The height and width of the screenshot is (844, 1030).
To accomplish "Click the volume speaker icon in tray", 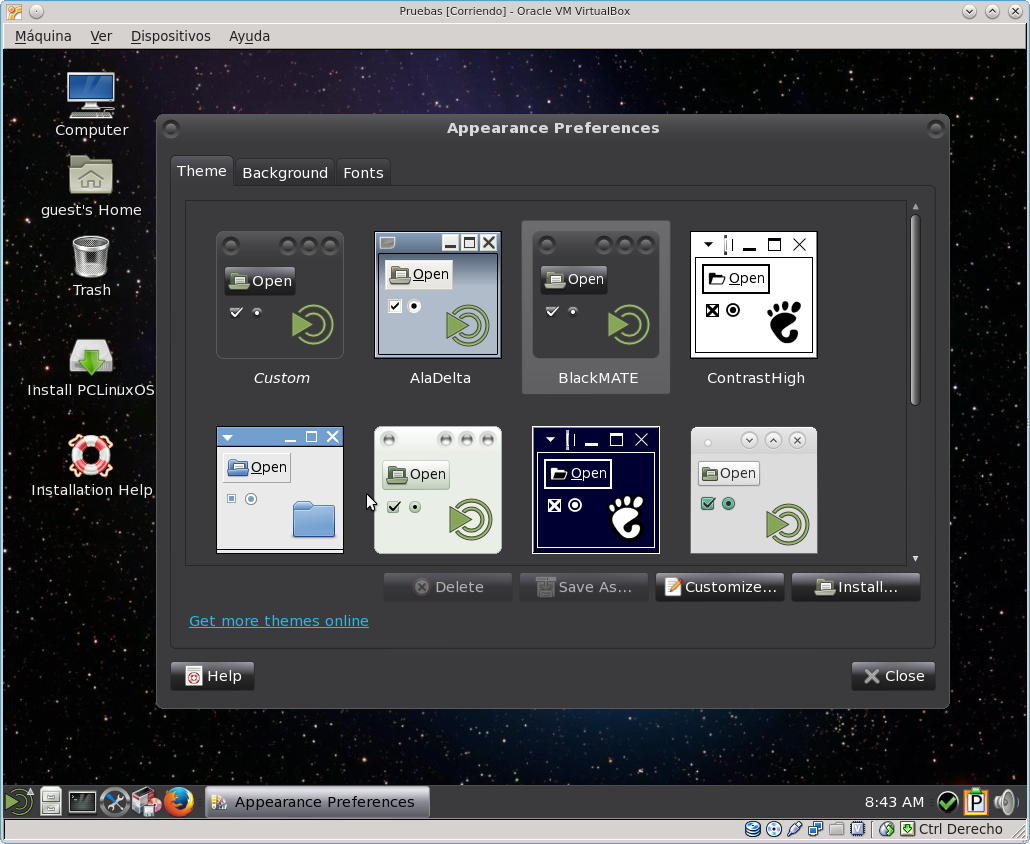I will (x=1005, y=801).
